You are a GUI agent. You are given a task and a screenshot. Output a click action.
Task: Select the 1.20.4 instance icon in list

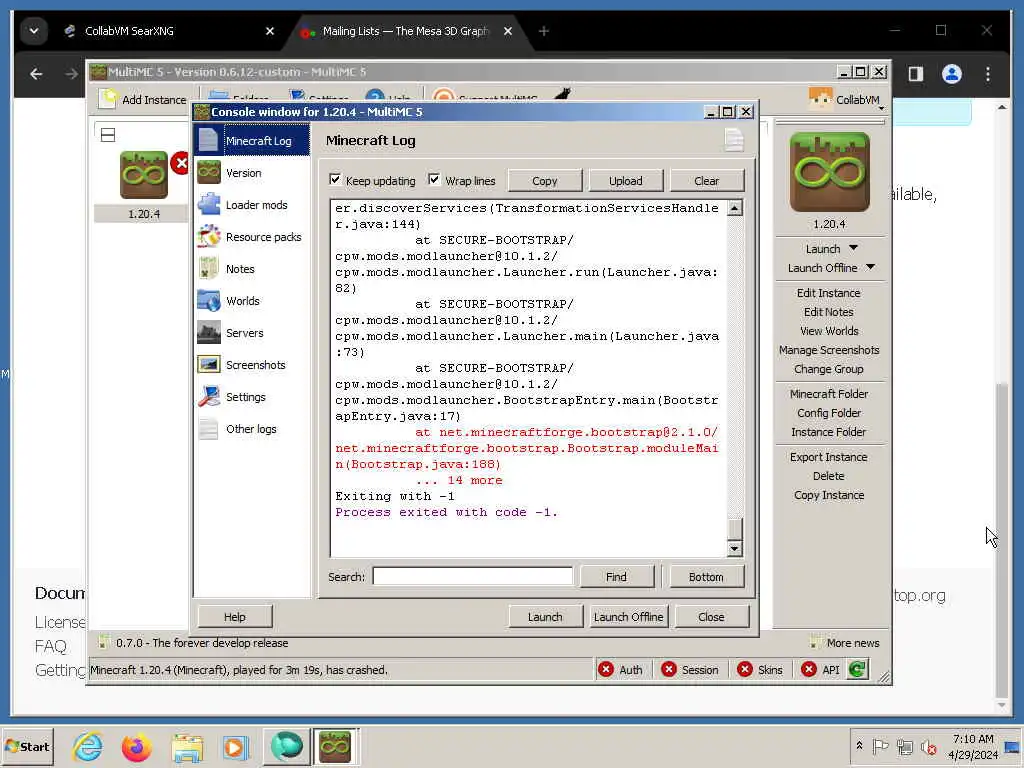click(144, 174)
